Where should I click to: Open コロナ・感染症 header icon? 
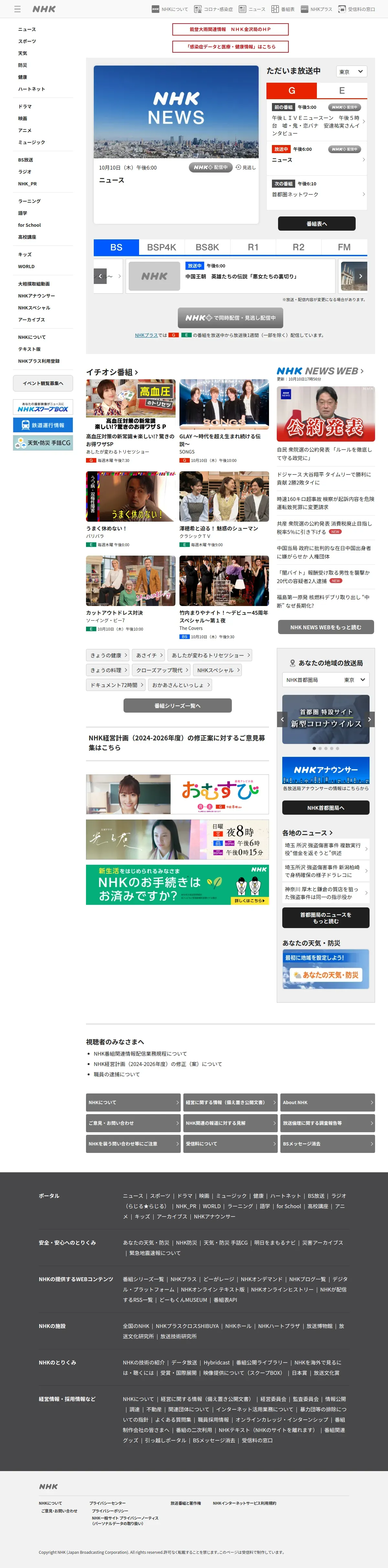(x=213, y=9)
